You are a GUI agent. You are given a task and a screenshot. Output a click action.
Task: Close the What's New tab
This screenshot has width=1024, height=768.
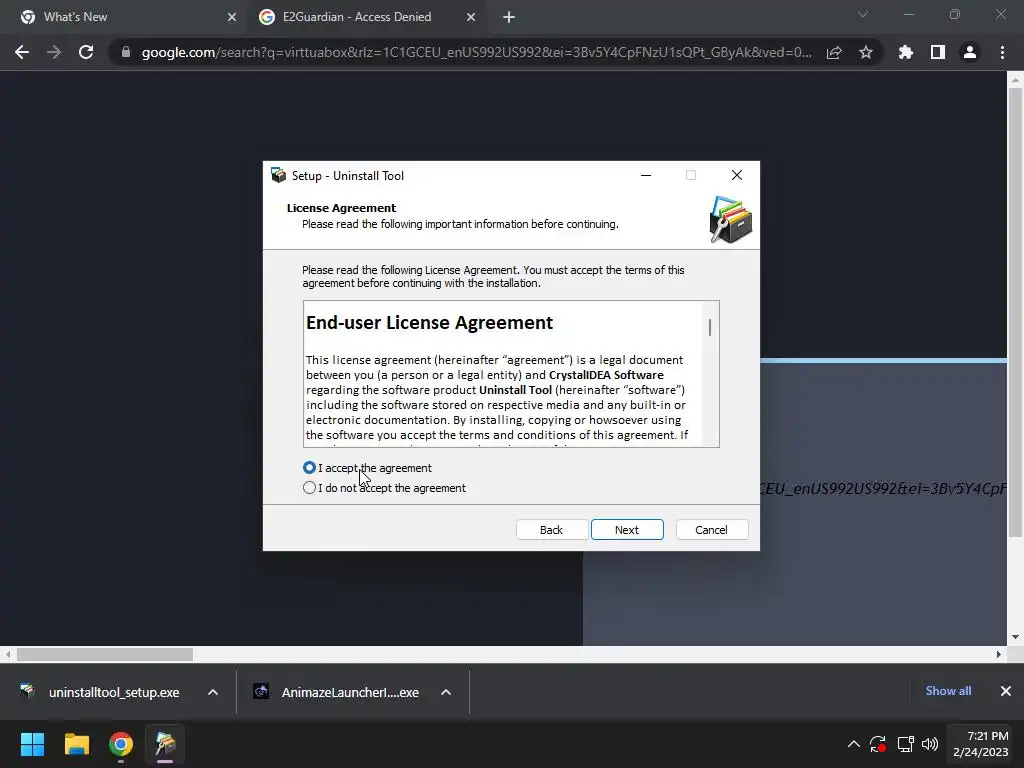pos(232,17)
